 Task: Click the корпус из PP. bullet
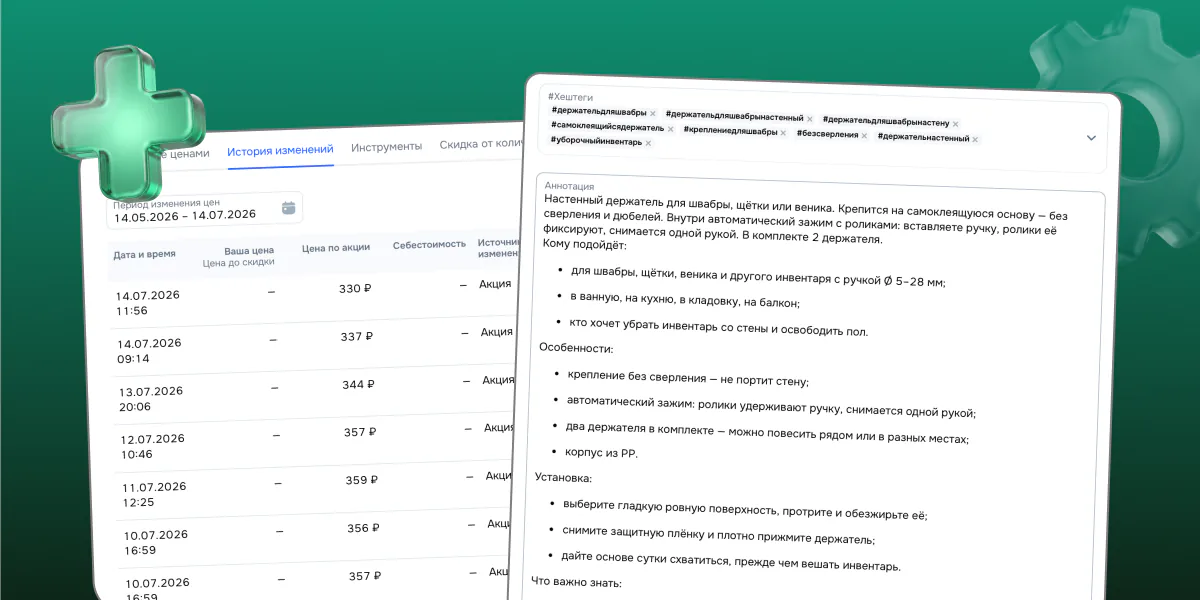coord(602,453)
